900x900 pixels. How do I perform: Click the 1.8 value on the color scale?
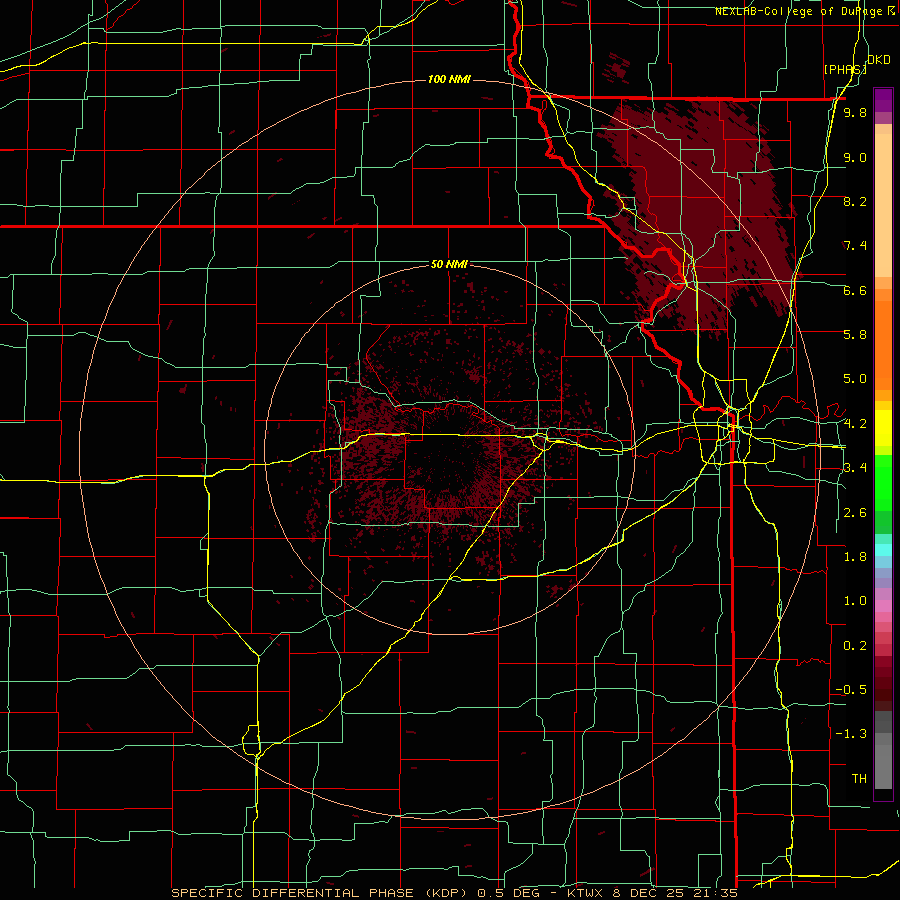pyautogui.click(x=855, y=557)
